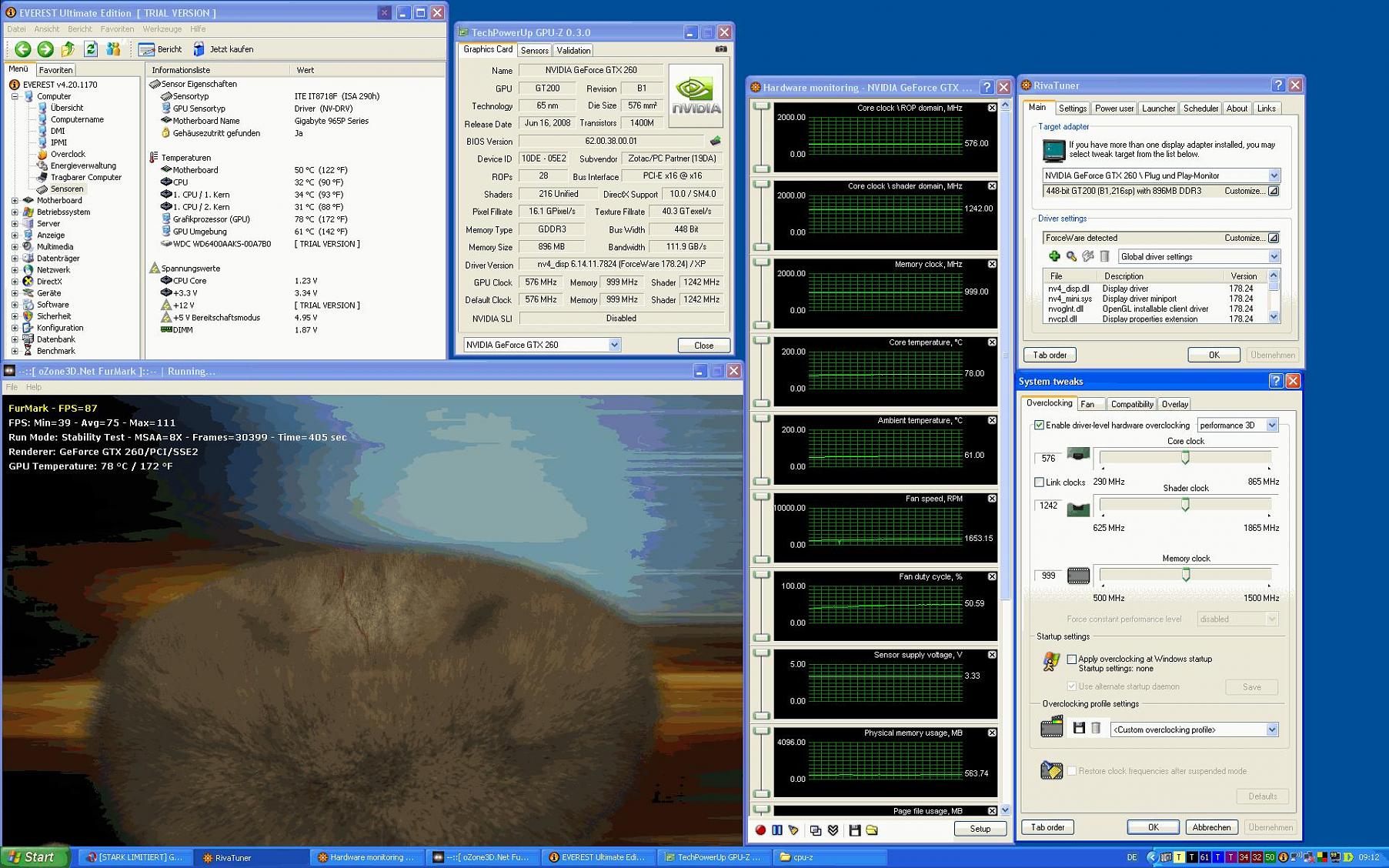Click Abbrechen in System tweaks
Image resolution: width=1389 pixels, height=868 pixels.
1210,827
